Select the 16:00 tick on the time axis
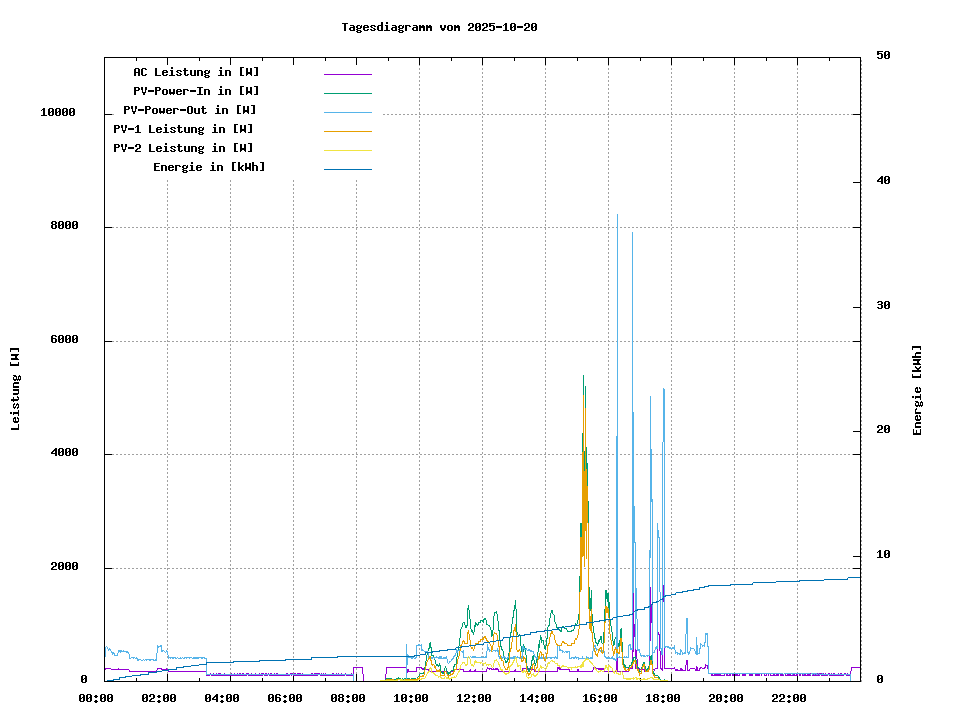This screenshot has width=960, height=720. click(599, 698)
